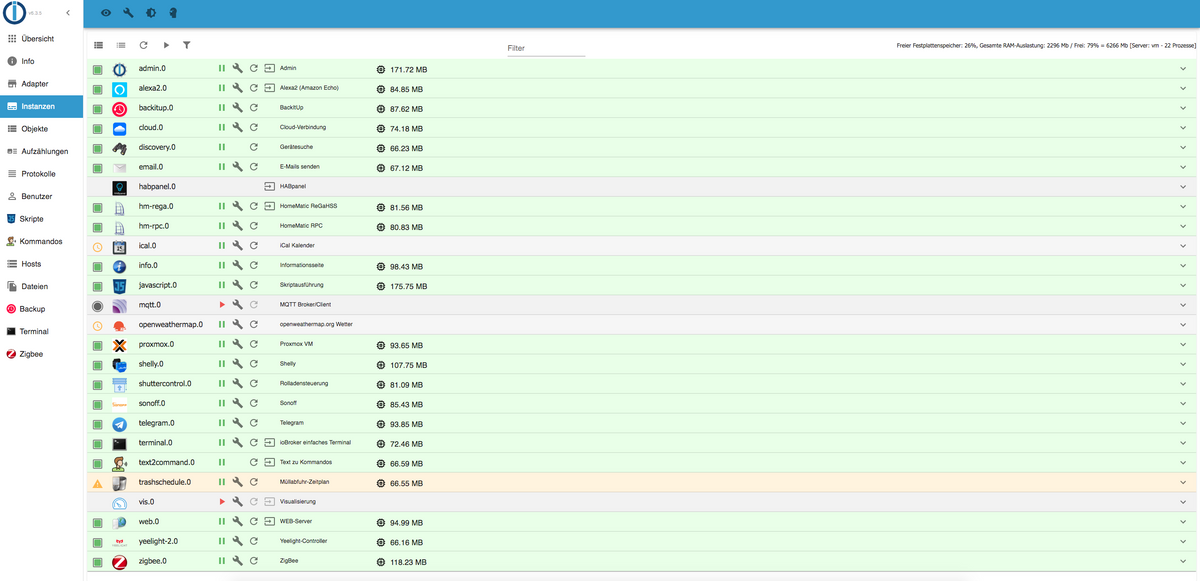Viewport: 1200px width, 581px height.
Task: Open Terminal in the sidebar
Action: 42,331
